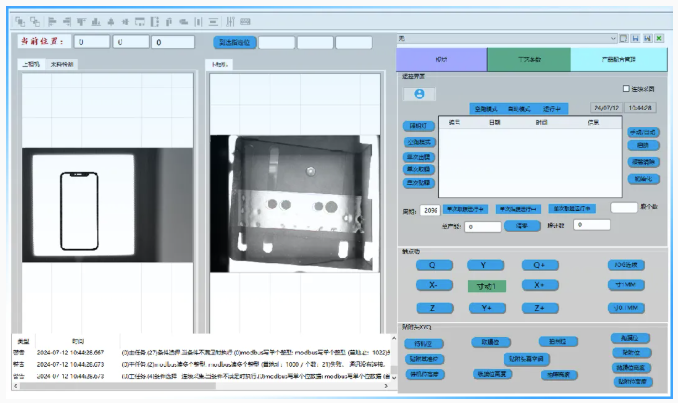This screenshot has height=403, width=678.
Task: Click the blue user profile icon
Action: point(420,93)
